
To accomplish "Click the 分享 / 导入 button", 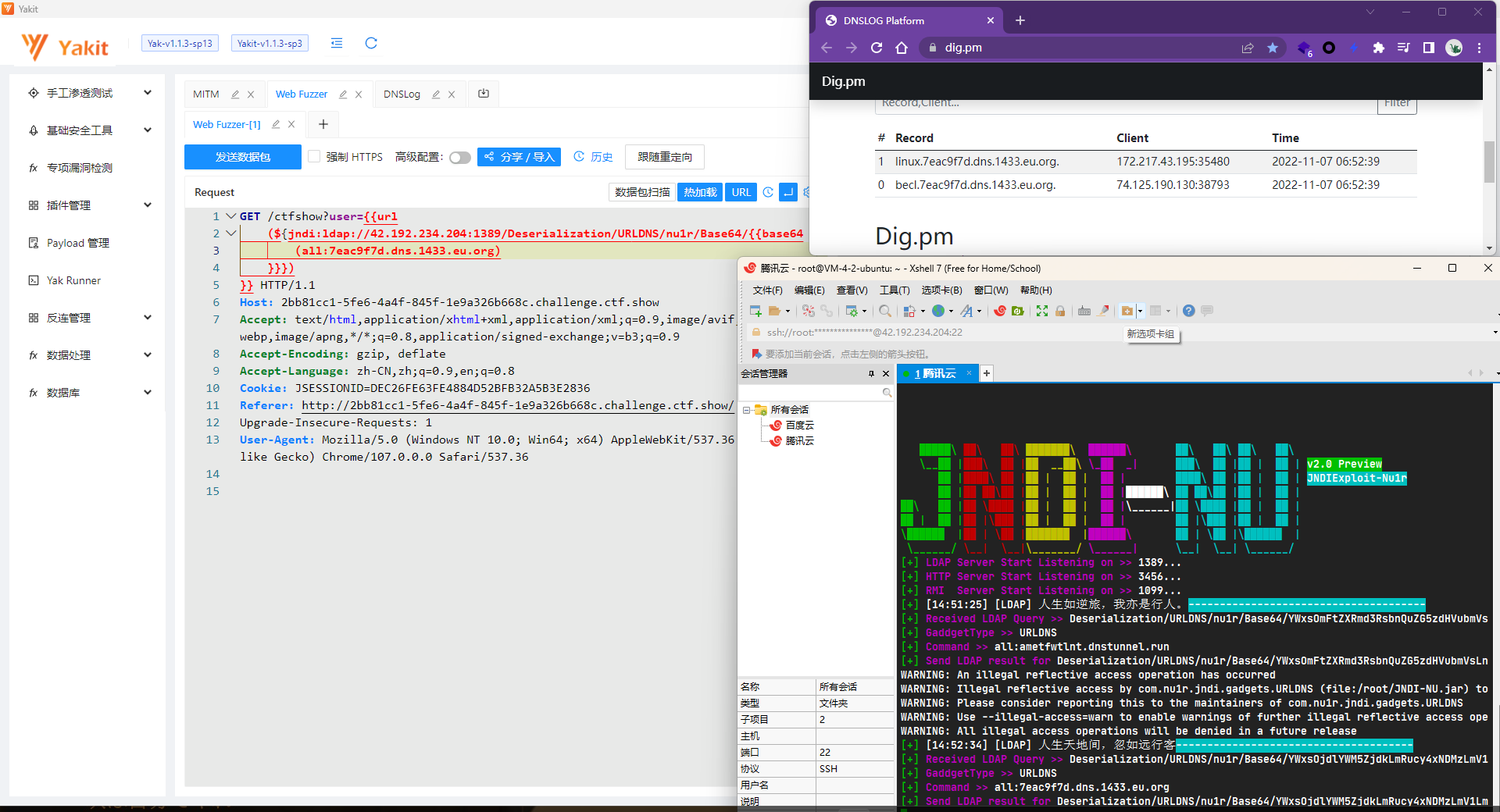I will pos(519,157).
